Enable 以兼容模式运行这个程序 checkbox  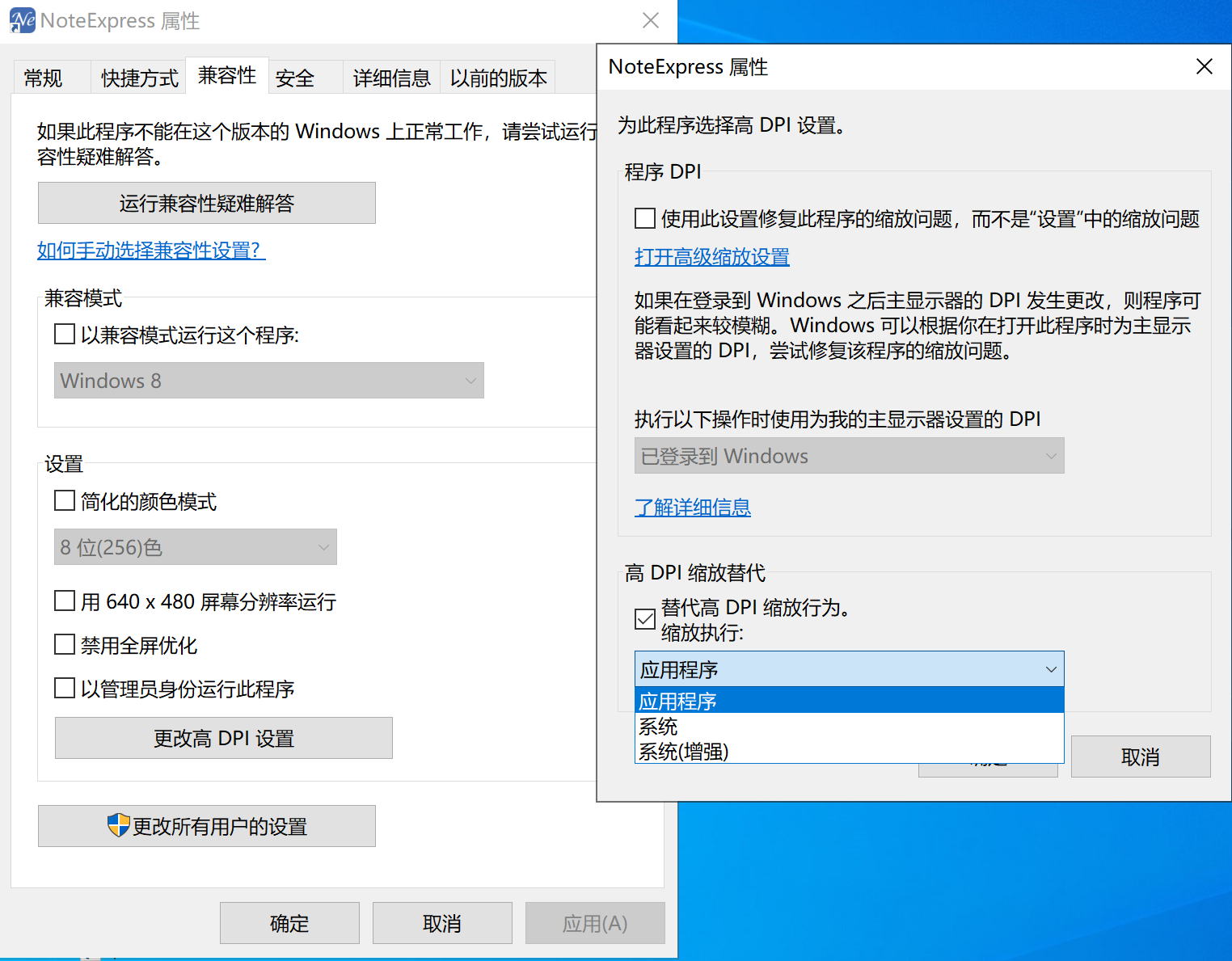[x=65, y=334]
